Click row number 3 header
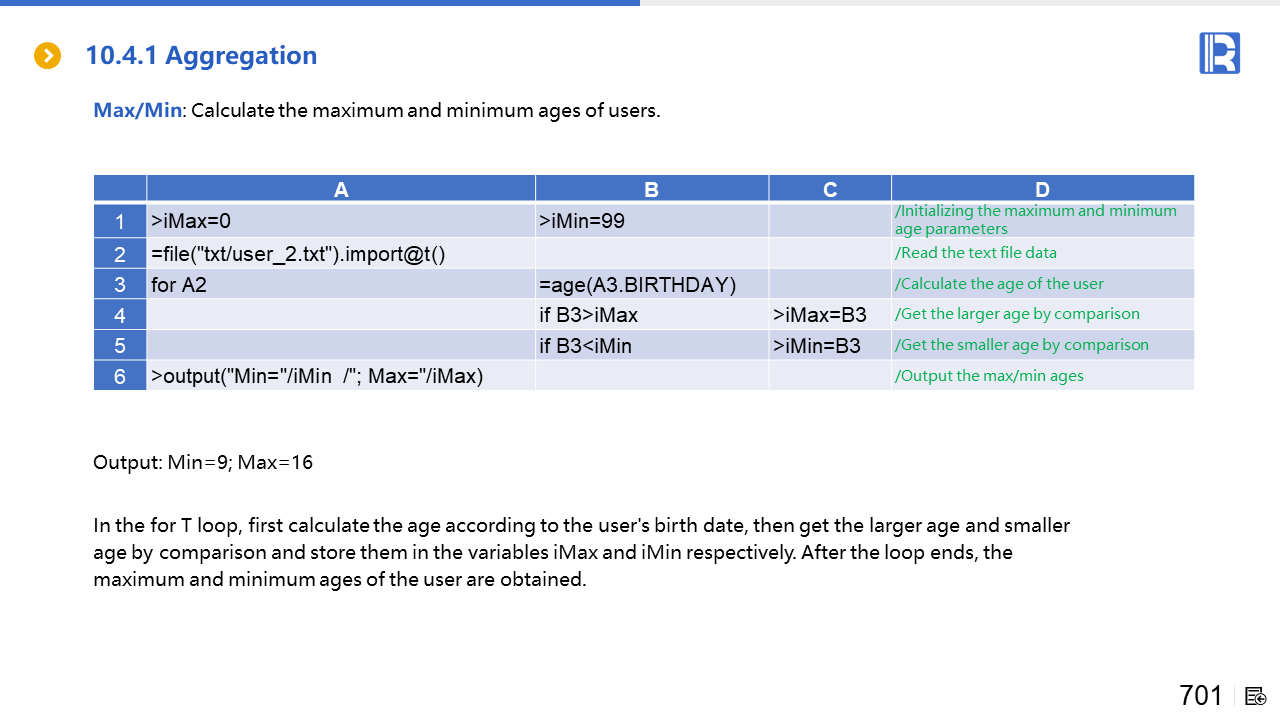This screenshot has height=720, width=1280. [120, 284]
